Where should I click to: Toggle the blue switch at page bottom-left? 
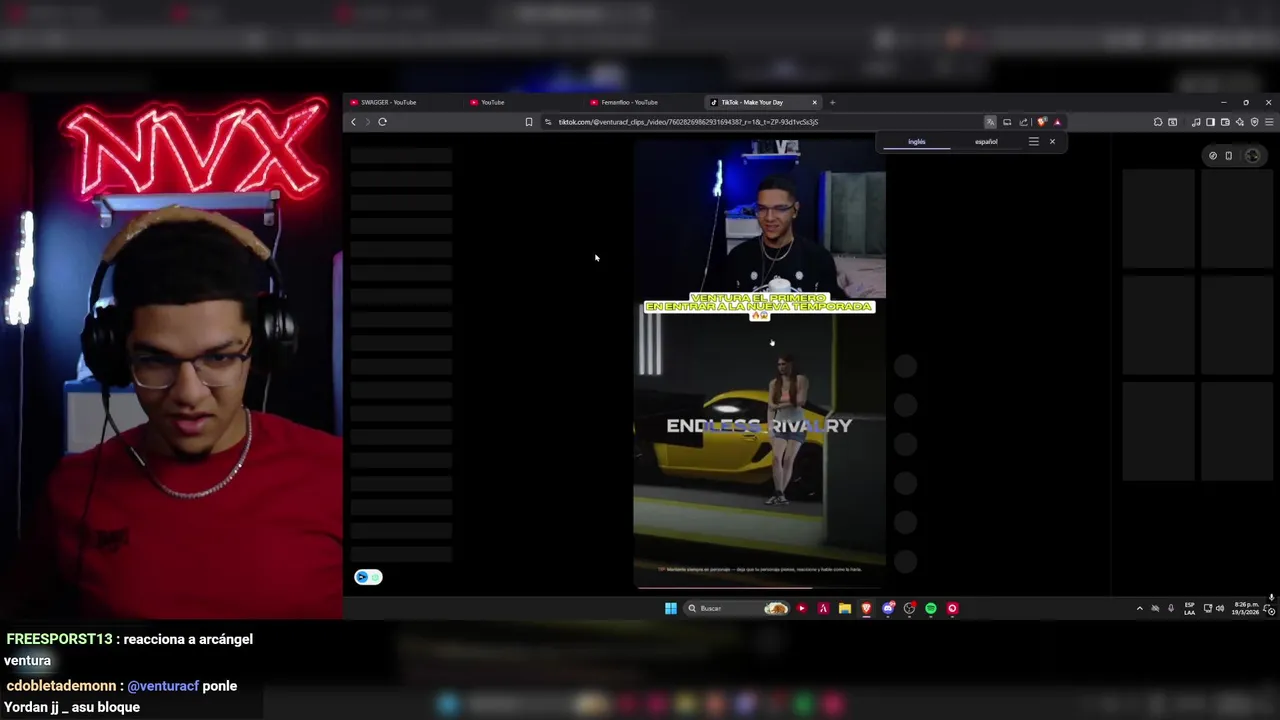tap(368, 577)
